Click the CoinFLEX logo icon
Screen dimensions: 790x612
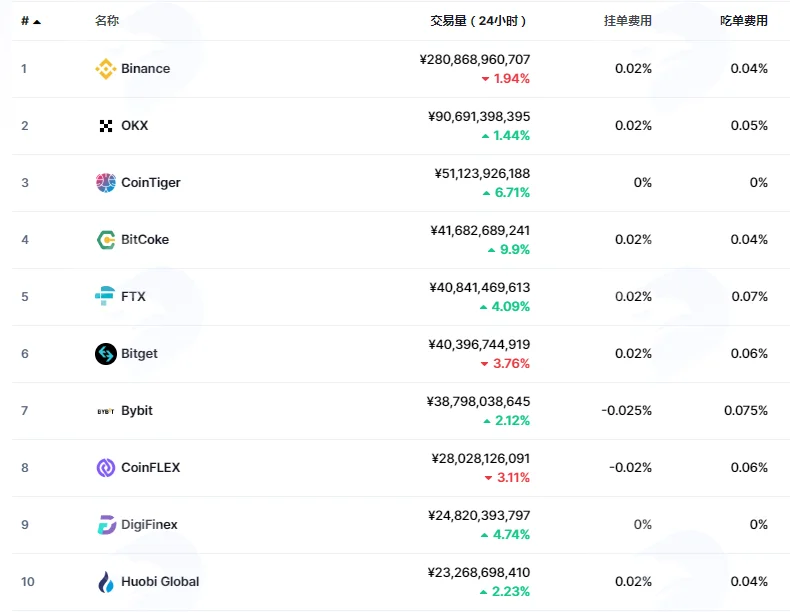[106, 468]
